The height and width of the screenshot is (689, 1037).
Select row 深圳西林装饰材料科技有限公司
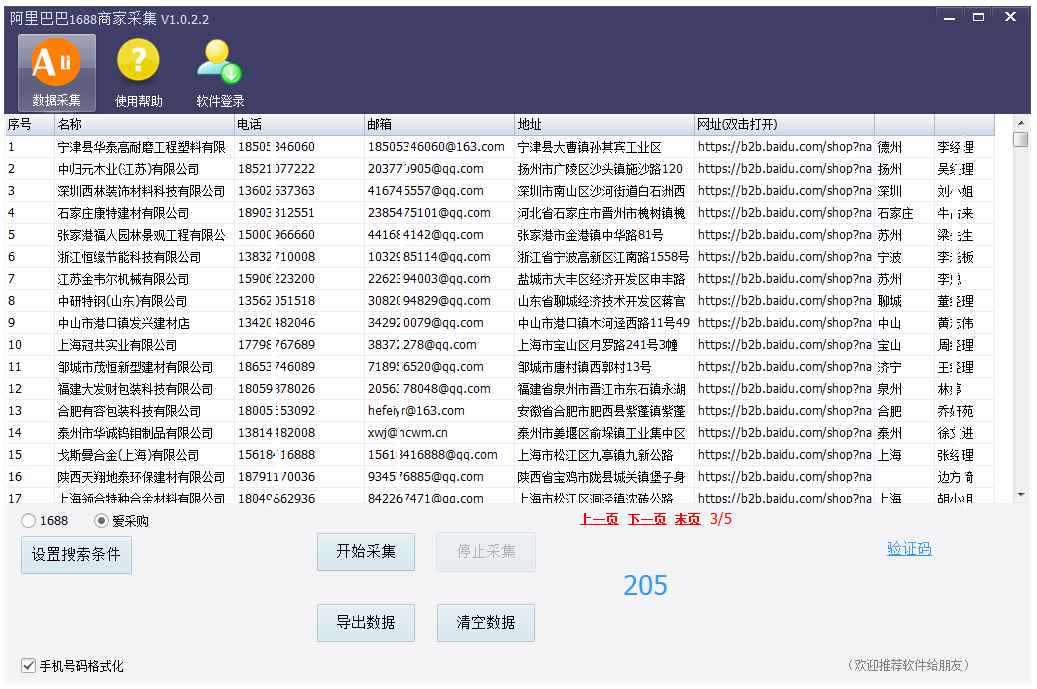[x=500, y=190]
